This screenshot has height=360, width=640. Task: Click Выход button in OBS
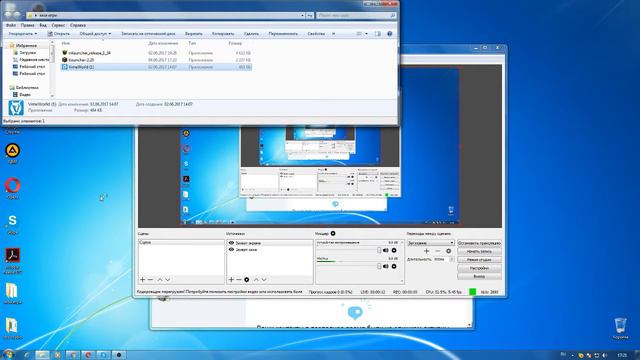pyautogui.click(x=479, y=276)
